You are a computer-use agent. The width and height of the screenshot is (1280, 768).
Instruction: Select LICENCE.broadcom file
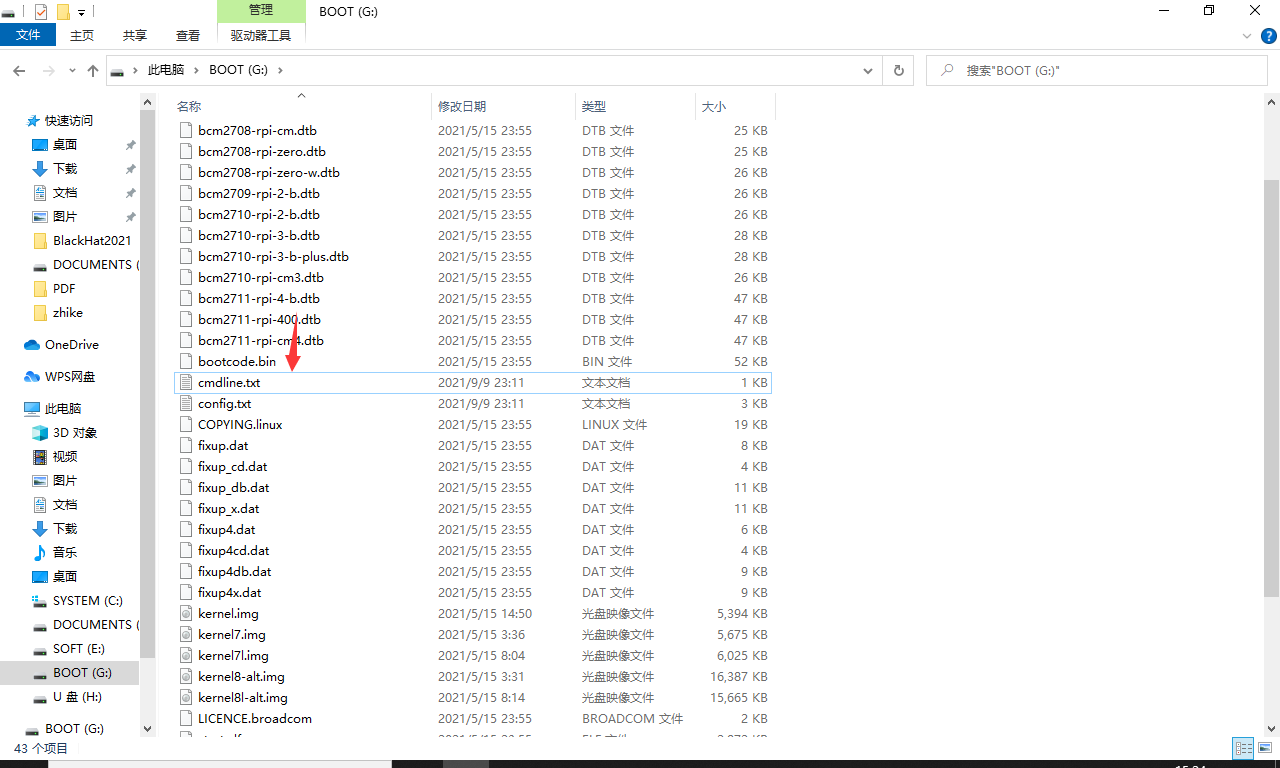[255, 719]
